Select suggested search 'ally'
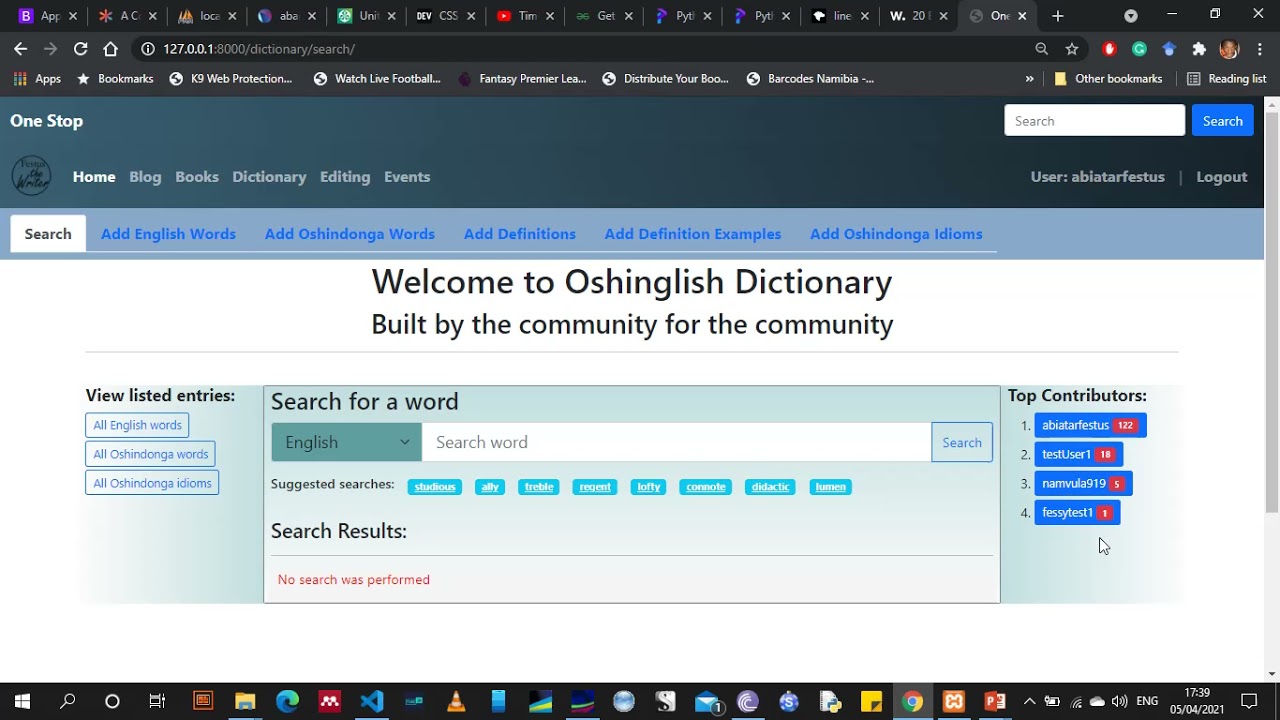The height and width of the screenshot is (720, 1280). point(490,487)
